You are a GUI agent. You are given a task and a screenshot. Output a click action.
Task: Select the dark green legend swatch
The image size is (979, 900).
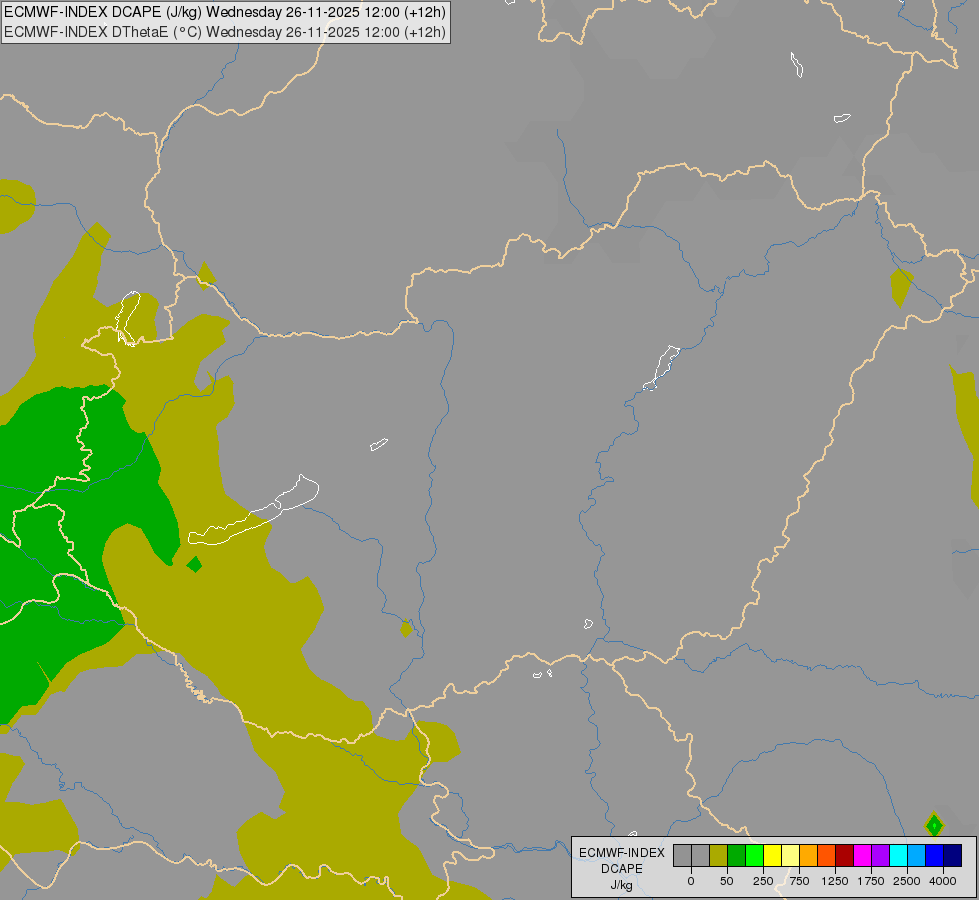tap(736, 855)
